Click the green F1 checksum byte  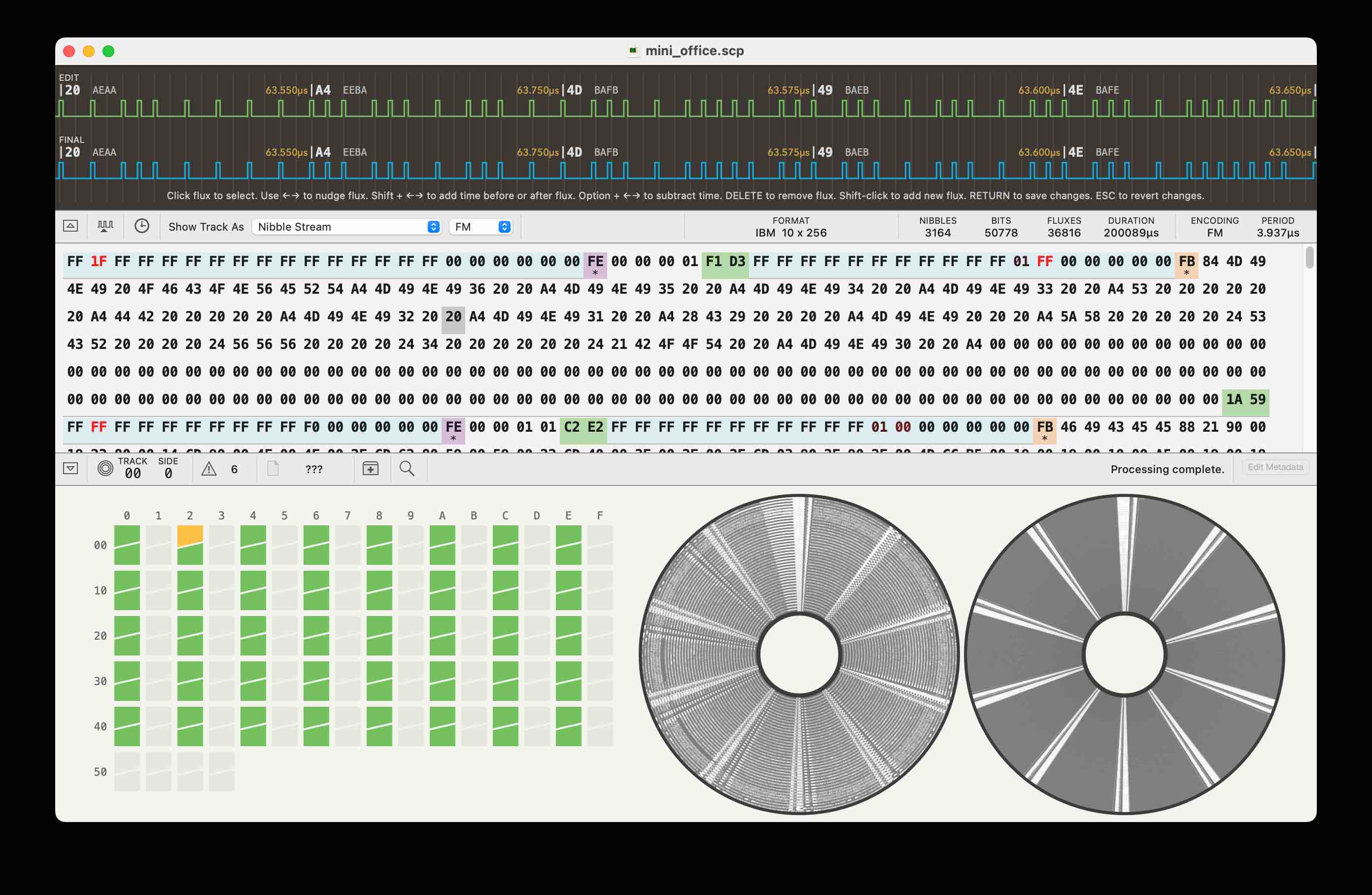point(713,261)
